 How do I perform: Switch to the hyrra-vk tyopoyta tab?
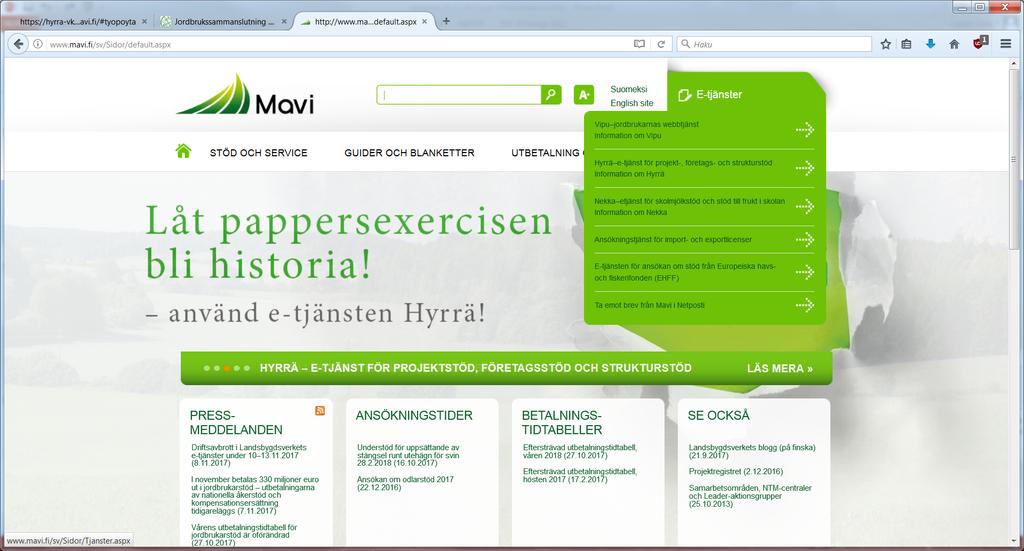77,22
